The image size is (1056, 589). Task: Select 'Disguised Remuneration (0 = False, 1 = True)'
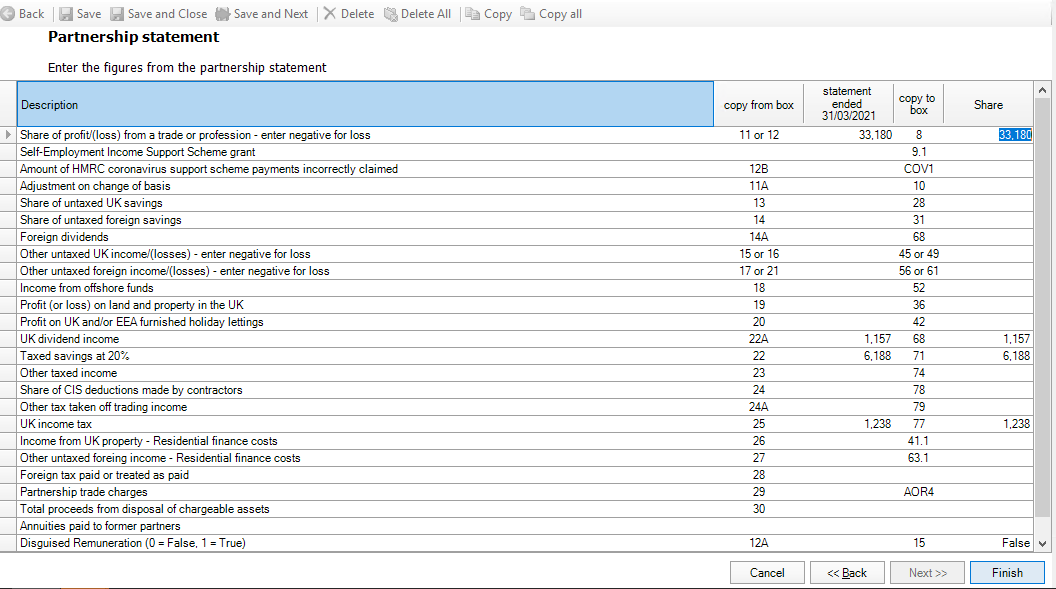133,543
